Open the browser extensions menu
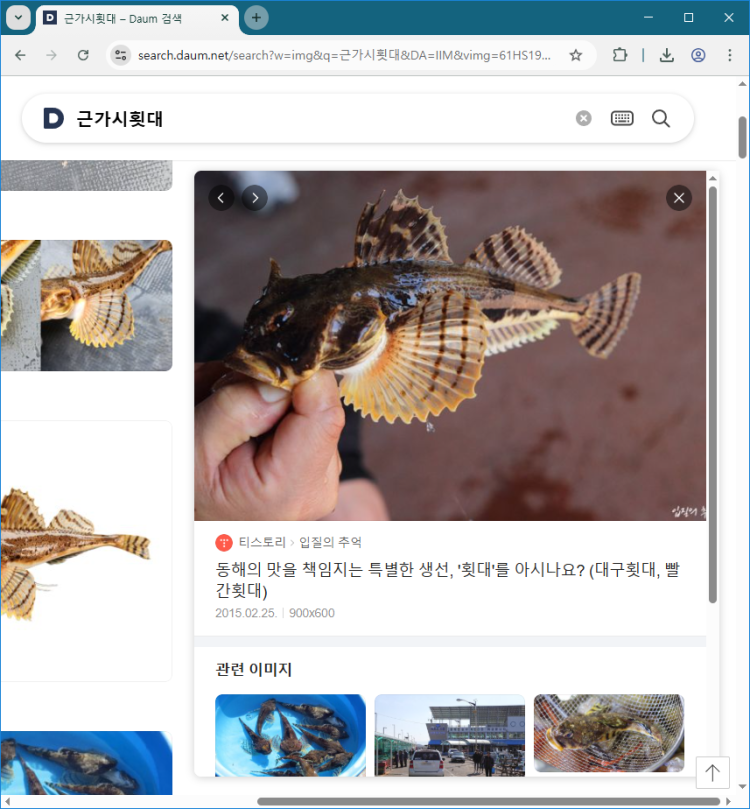Image resolution: width=750 pixels, height=809 pixels. point(620,55)
